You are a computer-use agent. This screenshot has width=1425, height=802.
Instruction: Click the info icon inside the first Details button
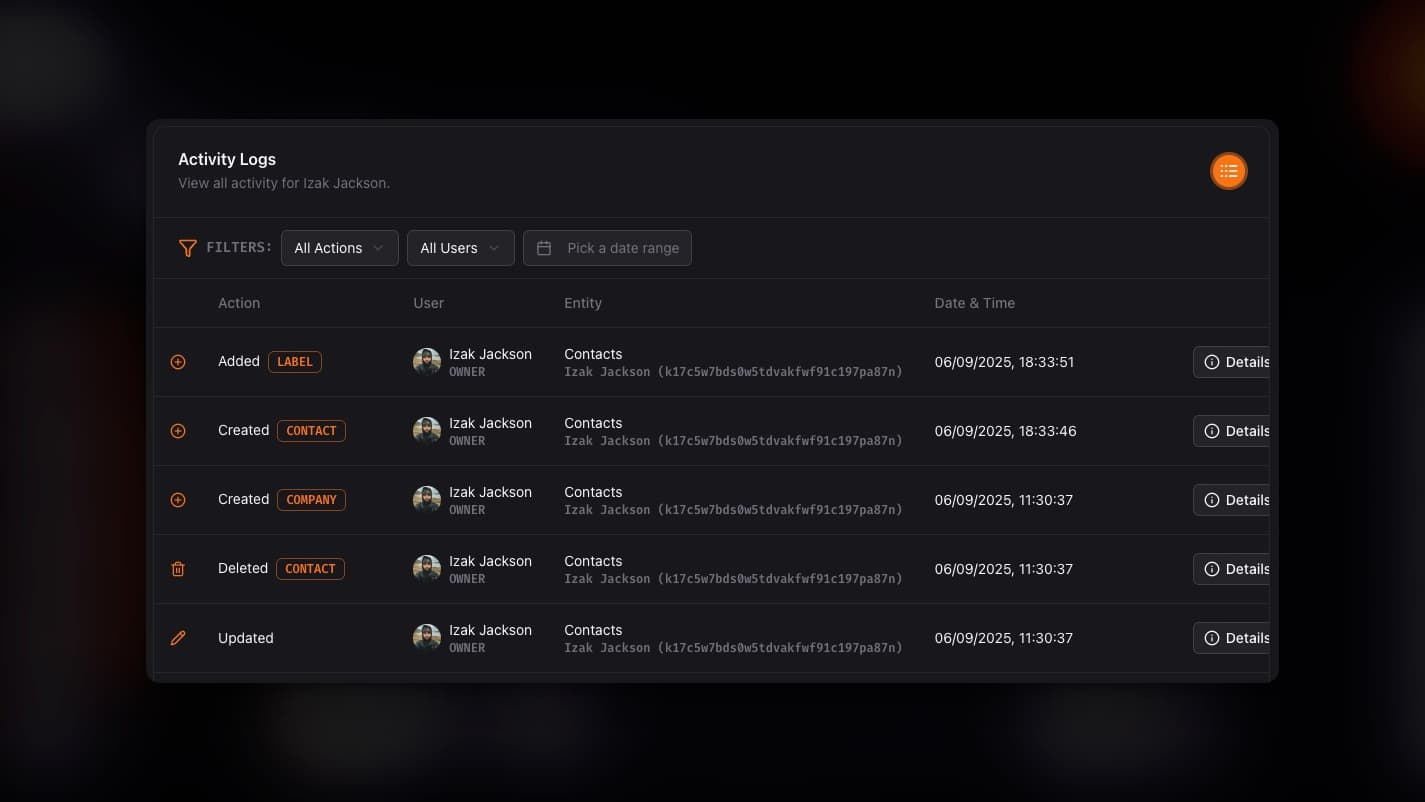(x=1211, y=362)
